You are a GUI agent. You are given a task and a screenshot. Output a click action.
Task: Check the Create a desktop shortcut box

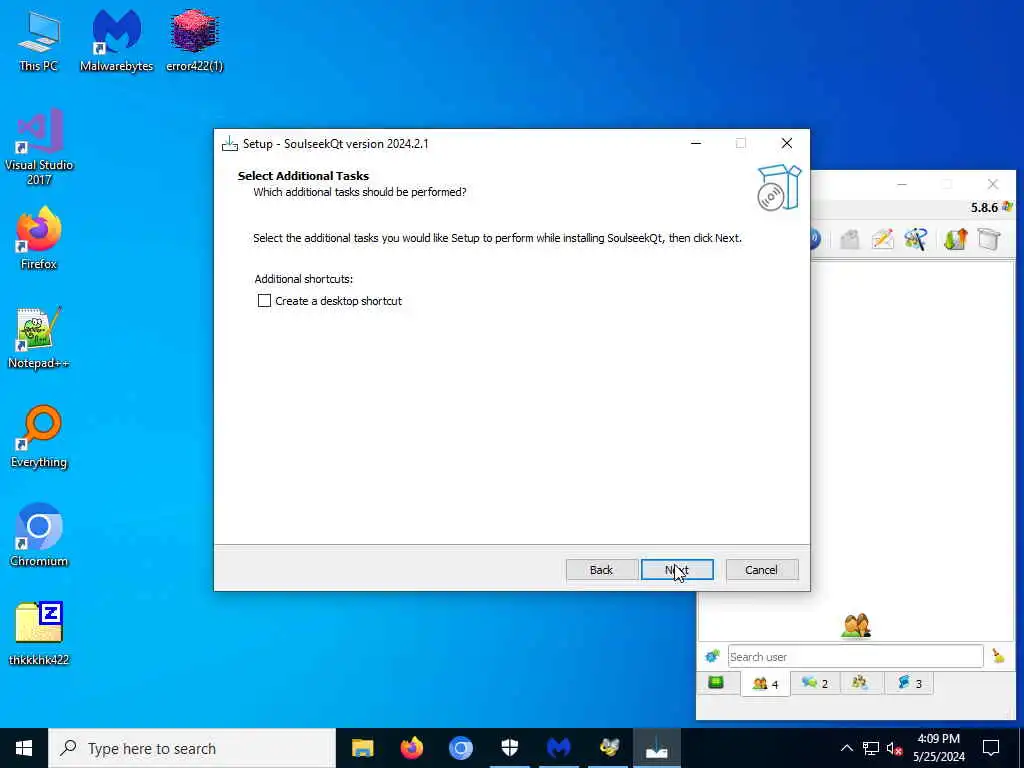pos(264,300)
